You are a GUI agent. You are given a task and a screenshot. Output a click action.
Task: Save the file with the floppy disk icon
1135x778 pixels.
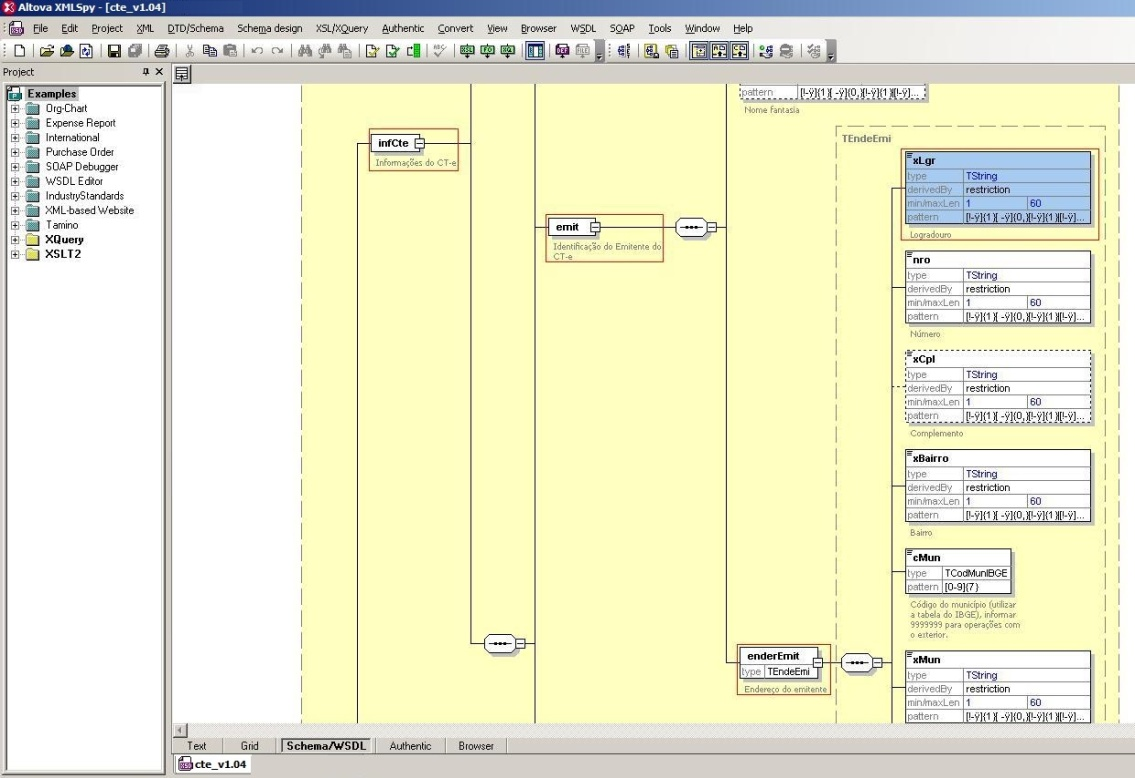point(113,49)
